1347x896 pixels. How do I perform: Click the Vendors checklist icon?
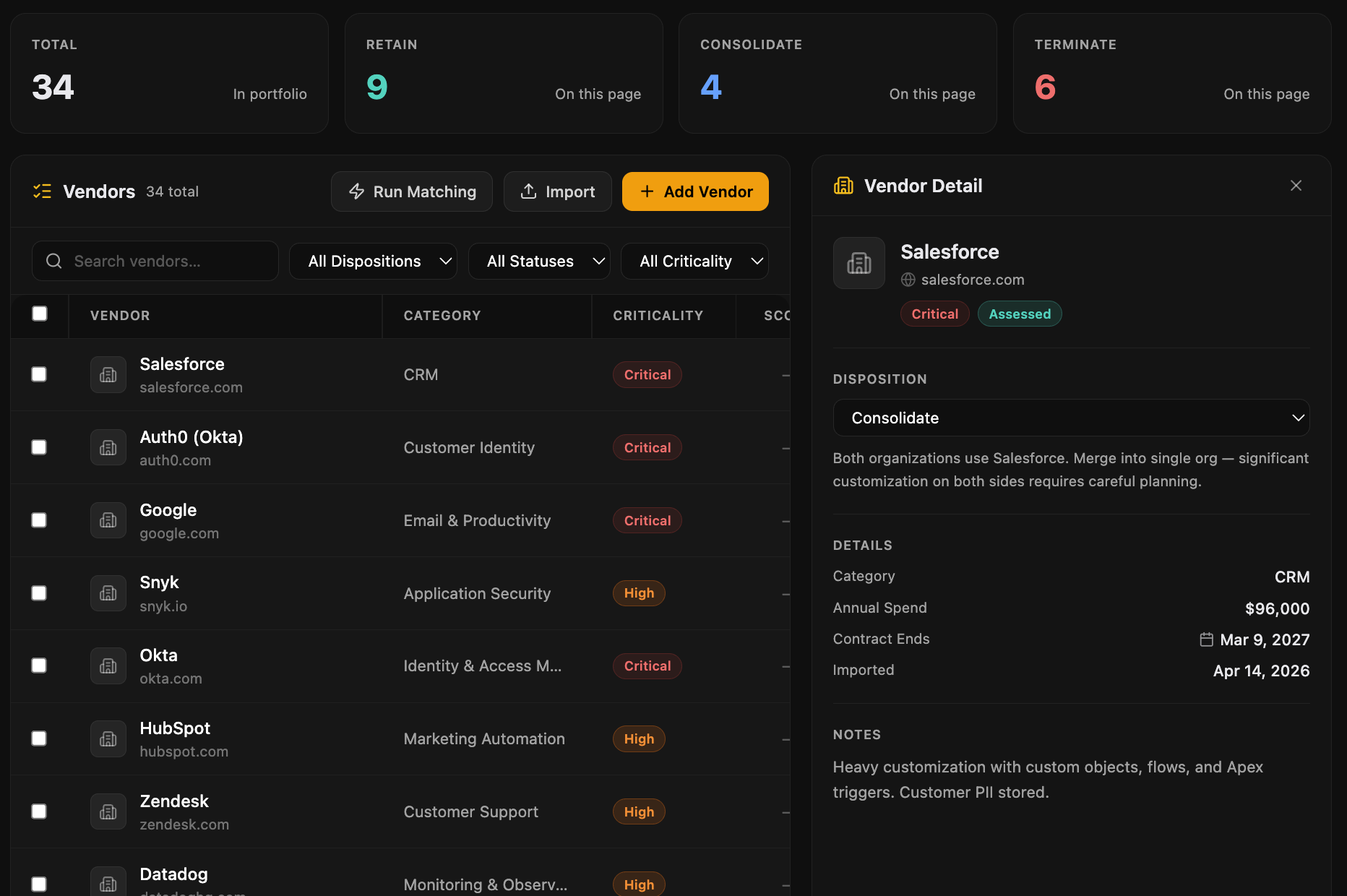tap(43, 191)
